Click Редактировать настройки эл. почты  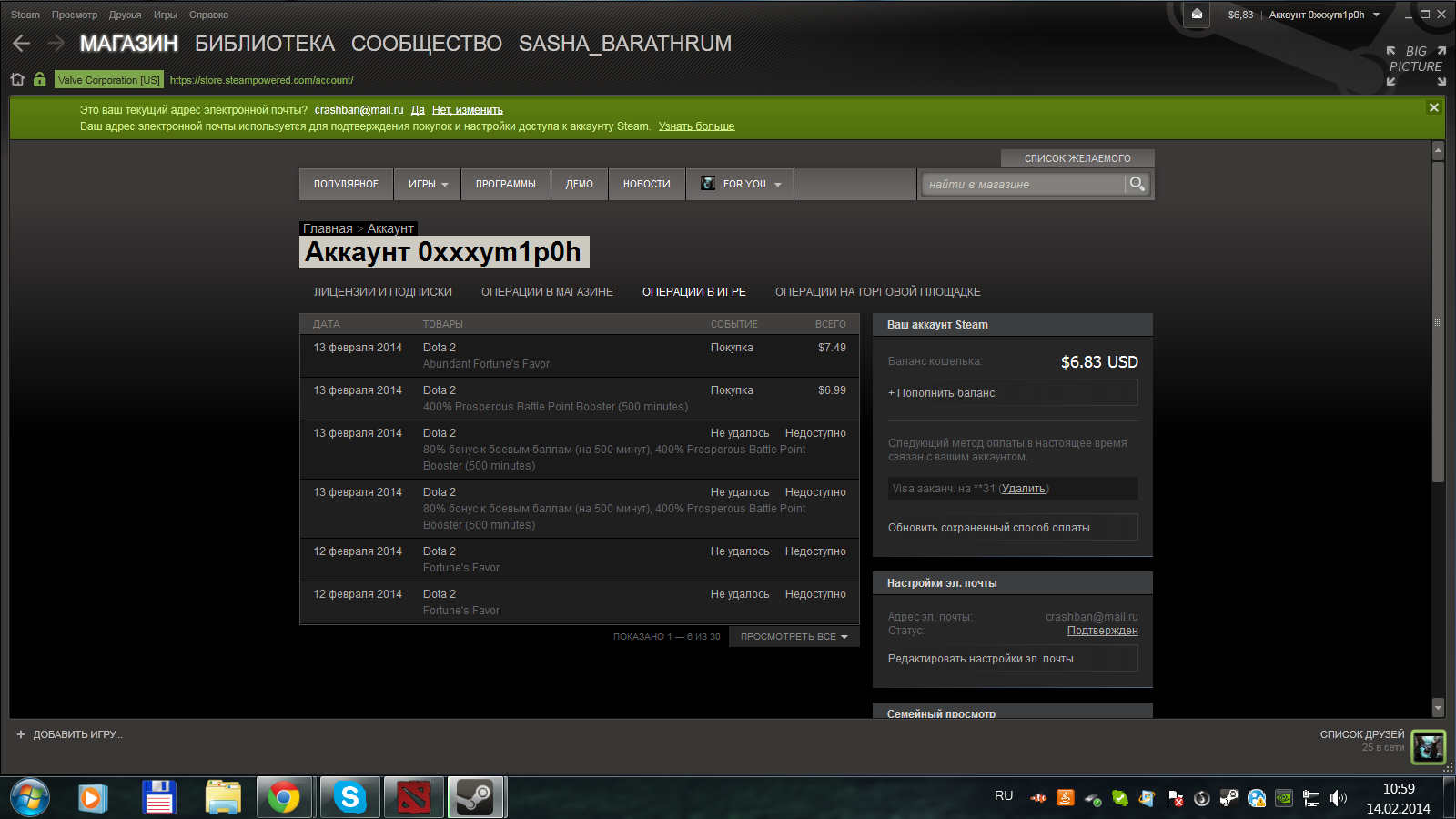(x=1013, y=659)
